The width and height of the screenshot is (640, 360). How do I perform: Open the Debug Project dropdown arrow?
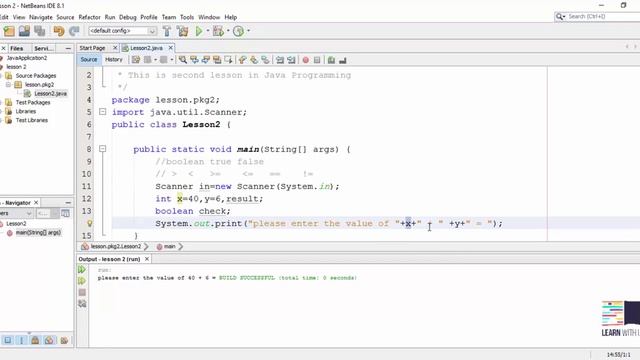coord(228,31)
